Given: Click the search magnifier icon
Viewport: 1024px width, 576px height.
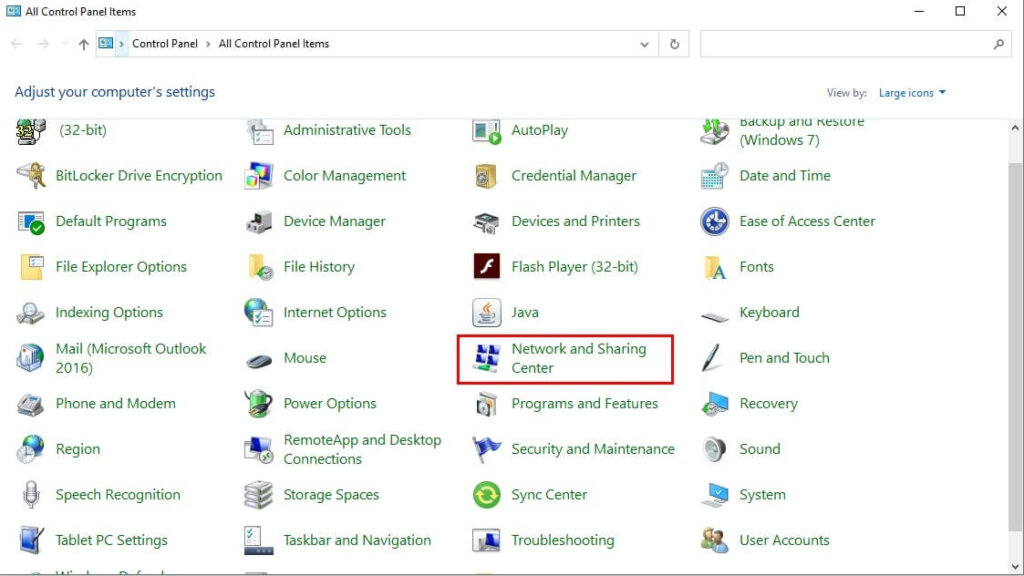Looking at the screenshot, I should [x=999, y=44].
